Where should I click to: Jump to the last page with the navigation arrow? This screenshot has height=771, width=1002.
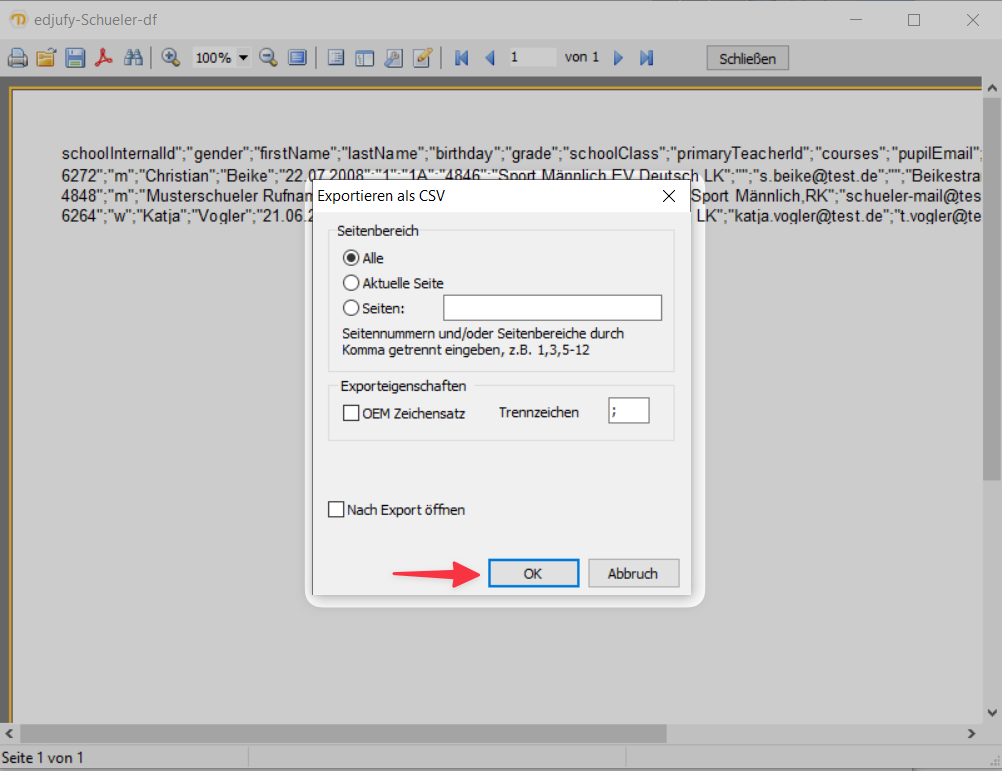point(646,57)
